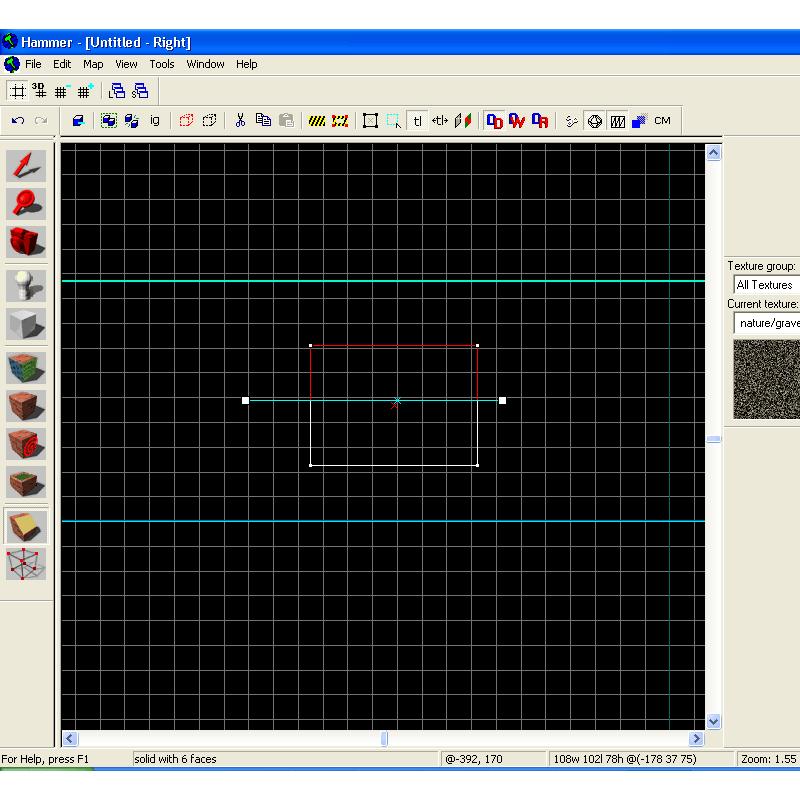Open the Texture group dropdown
The image size is (800, 800).
coord(765,285)
